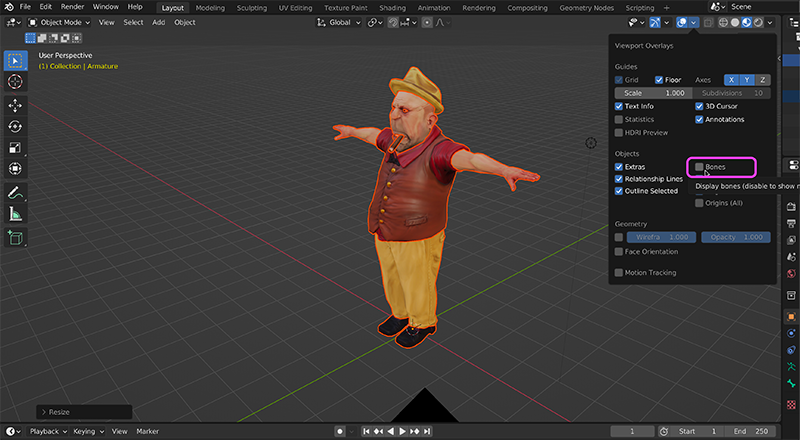
Task: Play animation forward
Action: [x=402, y=431]
